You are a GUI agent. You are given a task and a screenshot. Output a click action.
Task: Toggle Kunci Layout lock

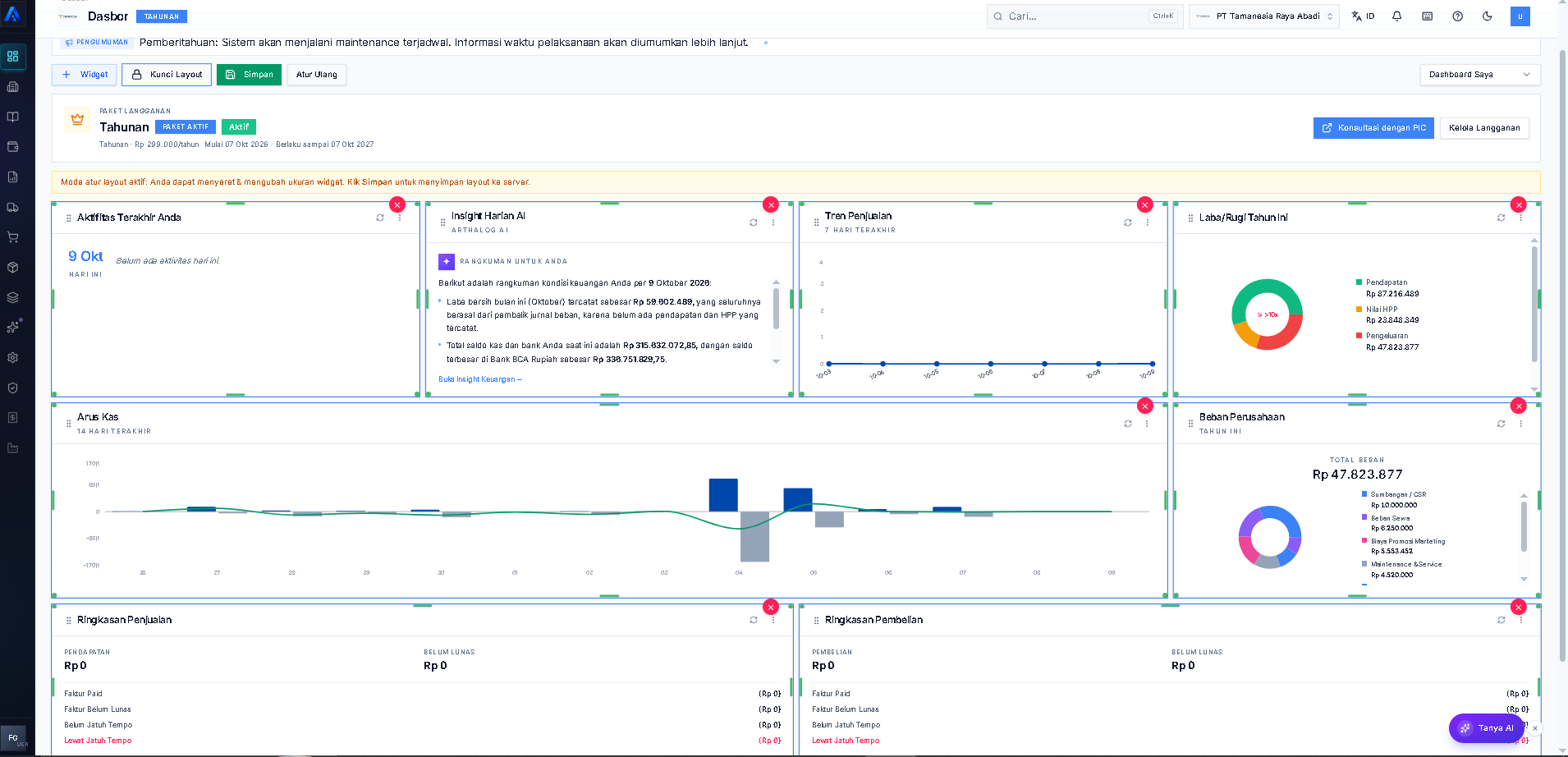pyautogui.click(x=167, y=75)
